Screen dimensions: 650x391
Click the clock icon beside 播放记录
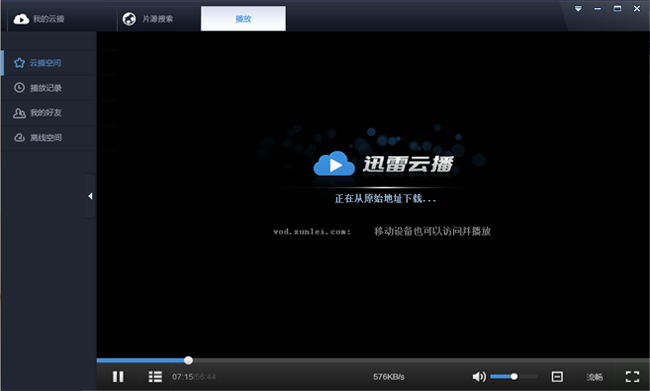[x=19, y=87]
